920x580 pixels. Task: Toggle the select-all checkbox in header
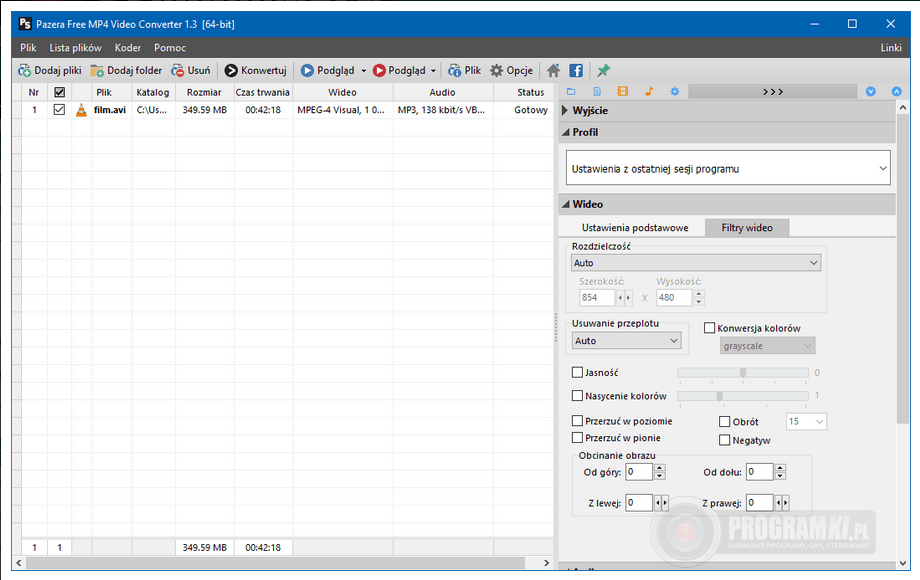pos(59,92)
